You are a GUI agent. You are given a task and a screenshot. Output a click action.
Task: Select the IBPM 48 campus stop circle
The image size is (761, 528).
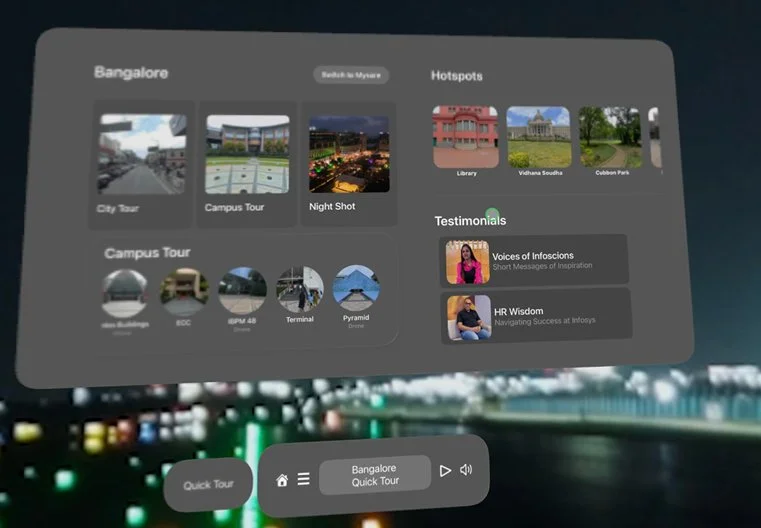242,291
